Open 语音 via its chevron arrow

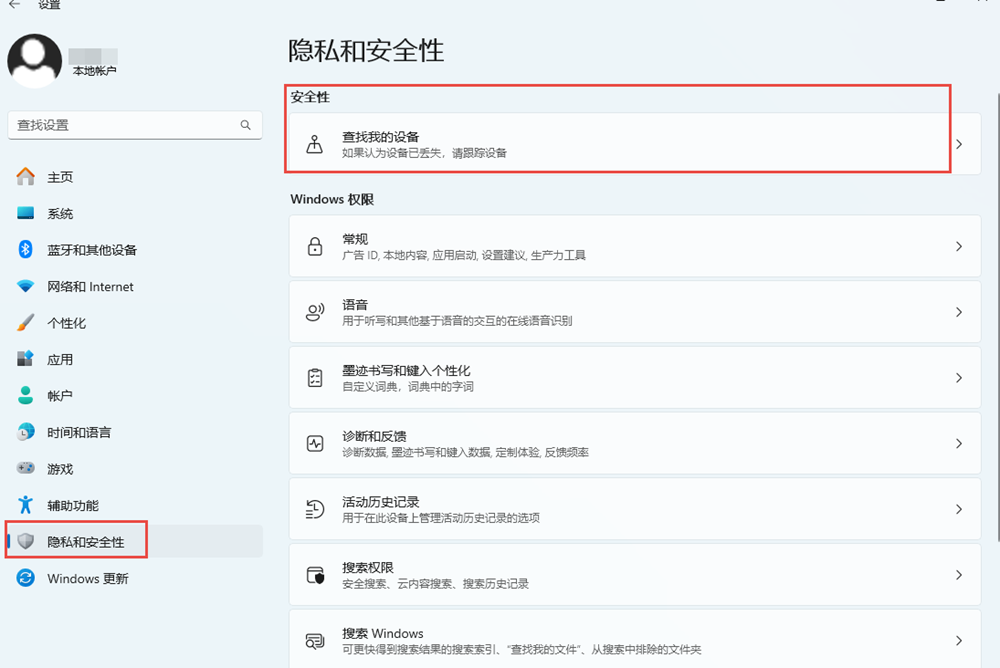point(959,312)
